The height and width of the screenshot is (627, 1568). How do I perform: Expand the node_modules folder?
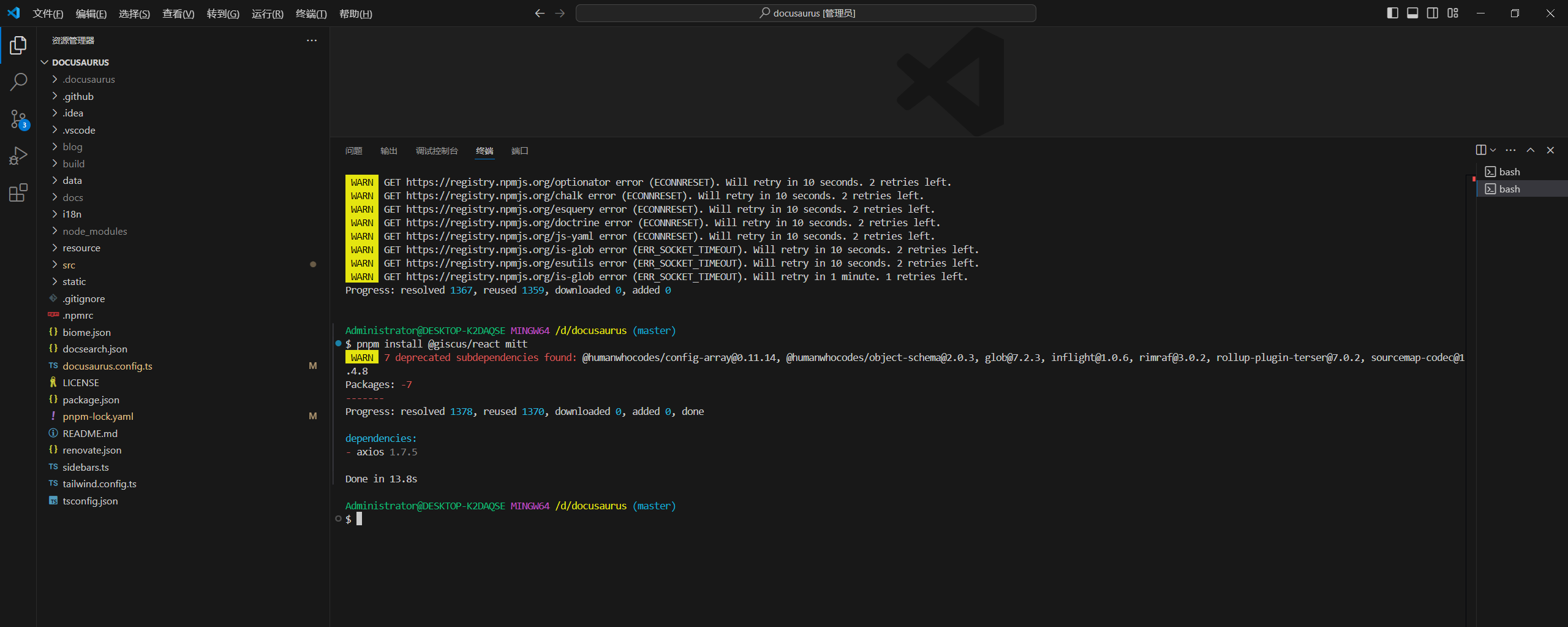click(183, 231)
